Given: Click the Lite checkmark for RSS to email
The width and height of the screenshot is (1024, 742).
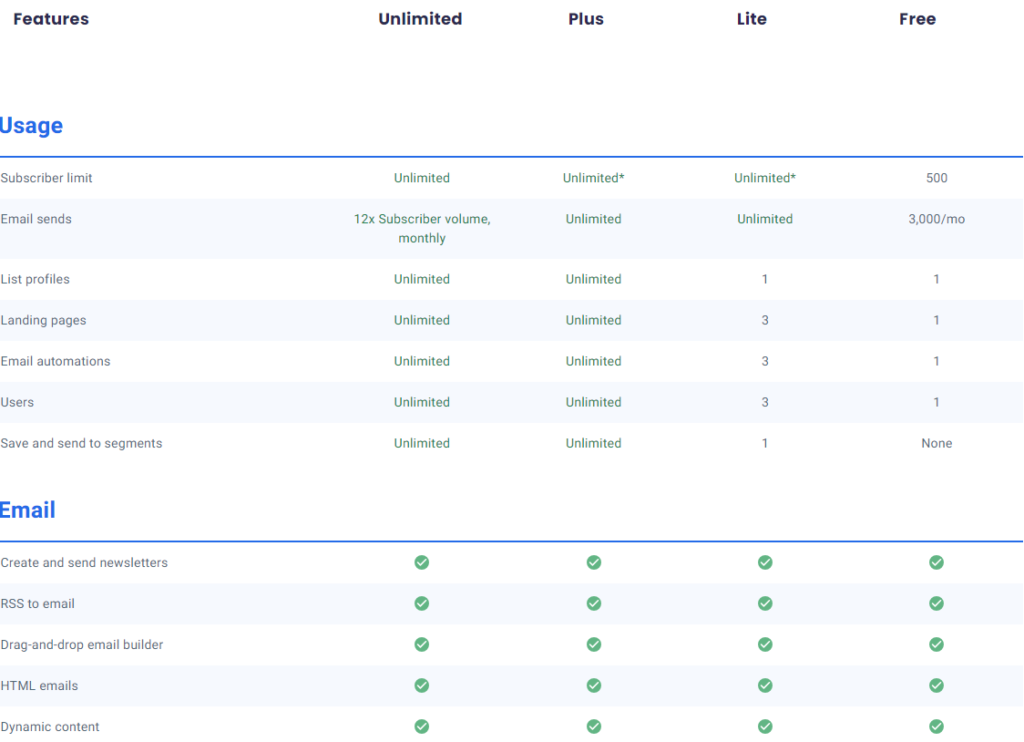Looking at the screenshot, I should [765, 604].
